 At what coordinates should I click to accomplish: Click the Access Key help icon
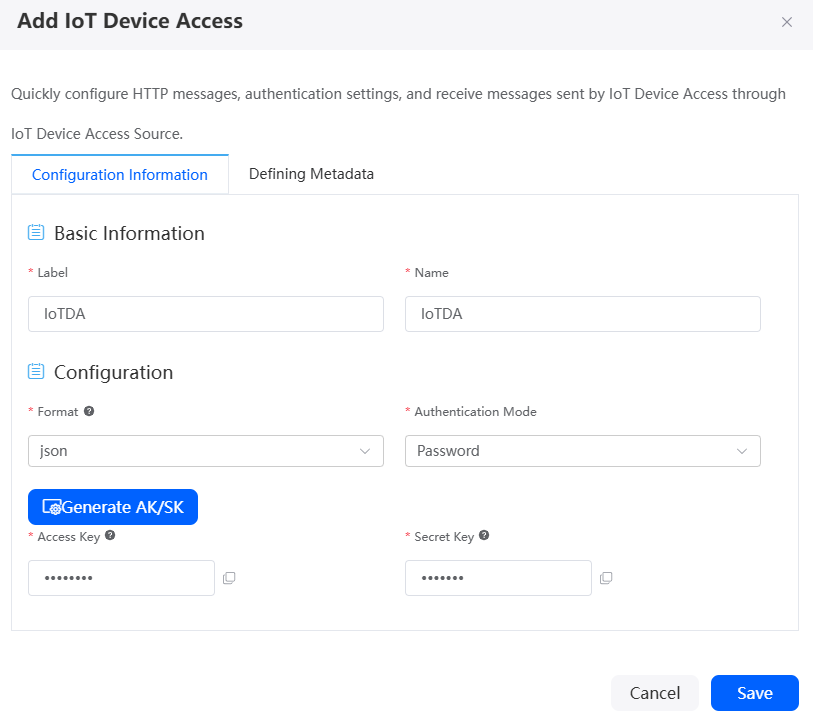[x=110, y=535]
